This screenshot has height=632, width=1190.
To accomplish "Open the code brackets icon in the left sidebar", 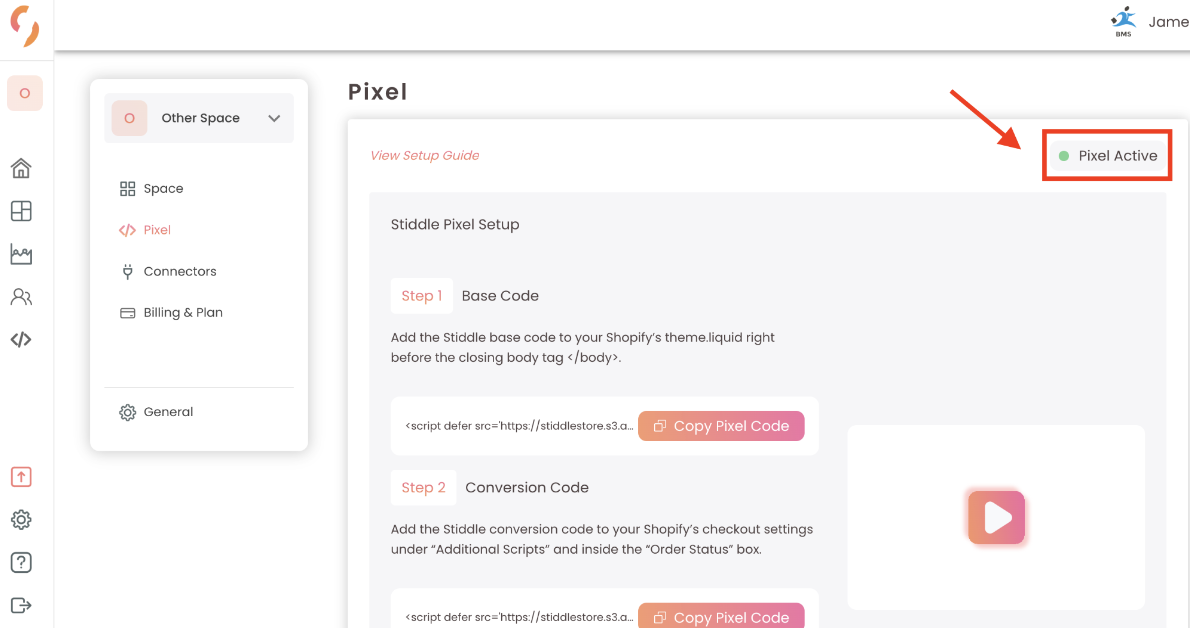I will (x=21, y=339).
